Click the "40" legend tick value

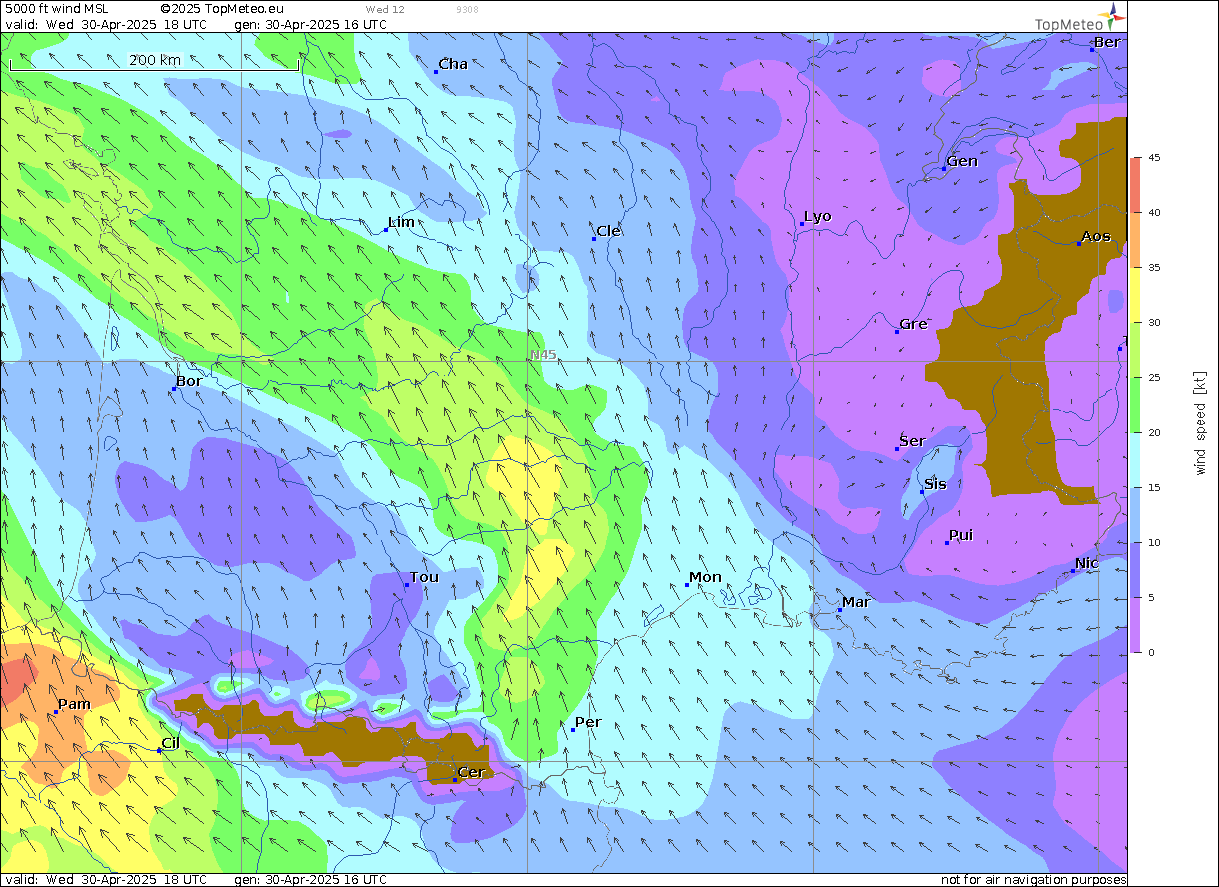[1154, 213]
